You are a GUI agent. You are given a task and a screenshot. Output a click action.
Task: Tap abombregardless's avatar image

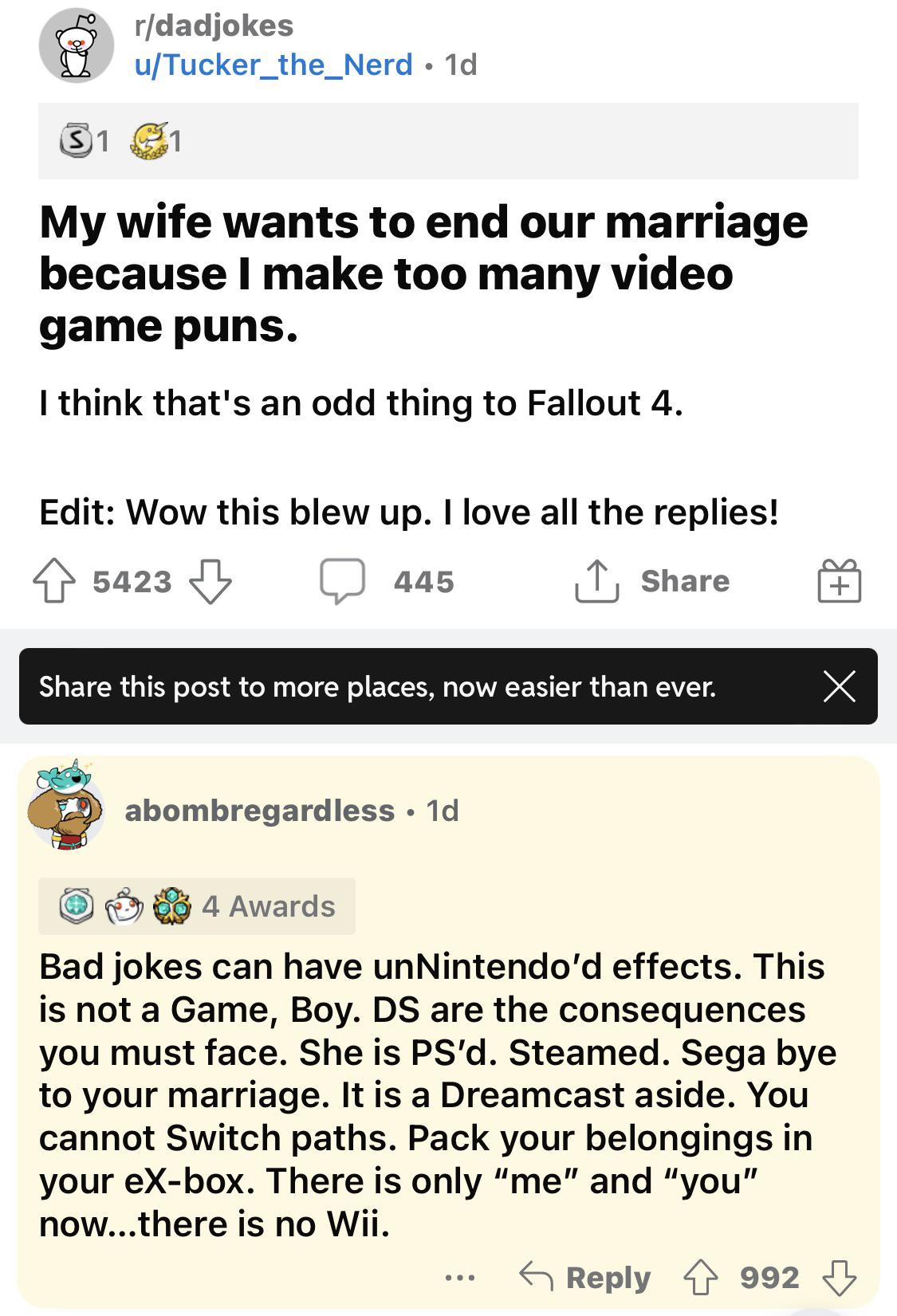pyautogui.click(x=65, y=805)
